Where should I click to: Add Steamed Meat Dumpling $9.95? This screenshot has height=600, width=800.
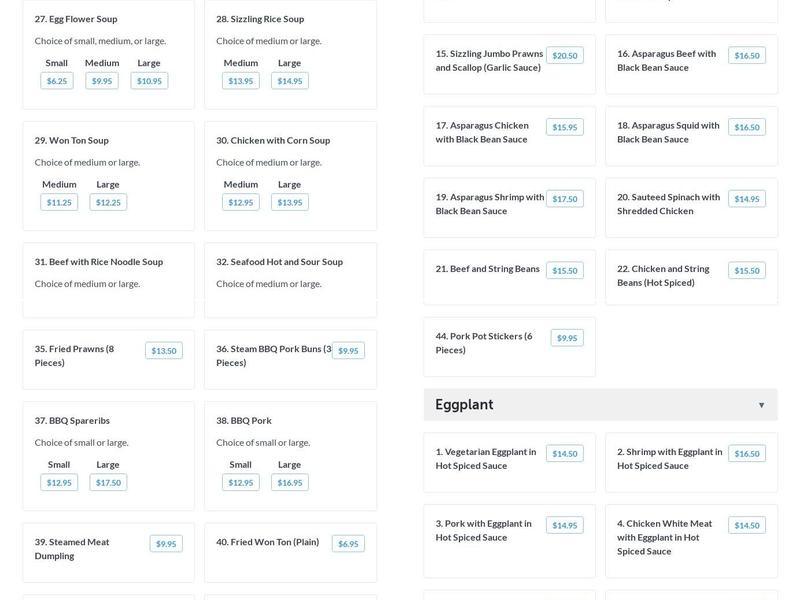[166, 544]
